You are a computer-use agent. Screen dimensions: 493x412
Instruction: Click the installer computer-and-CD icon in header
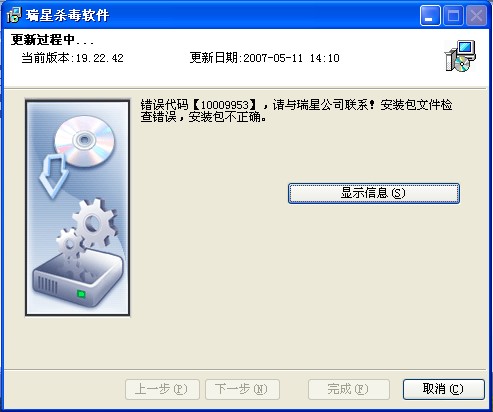coord(460,56)
